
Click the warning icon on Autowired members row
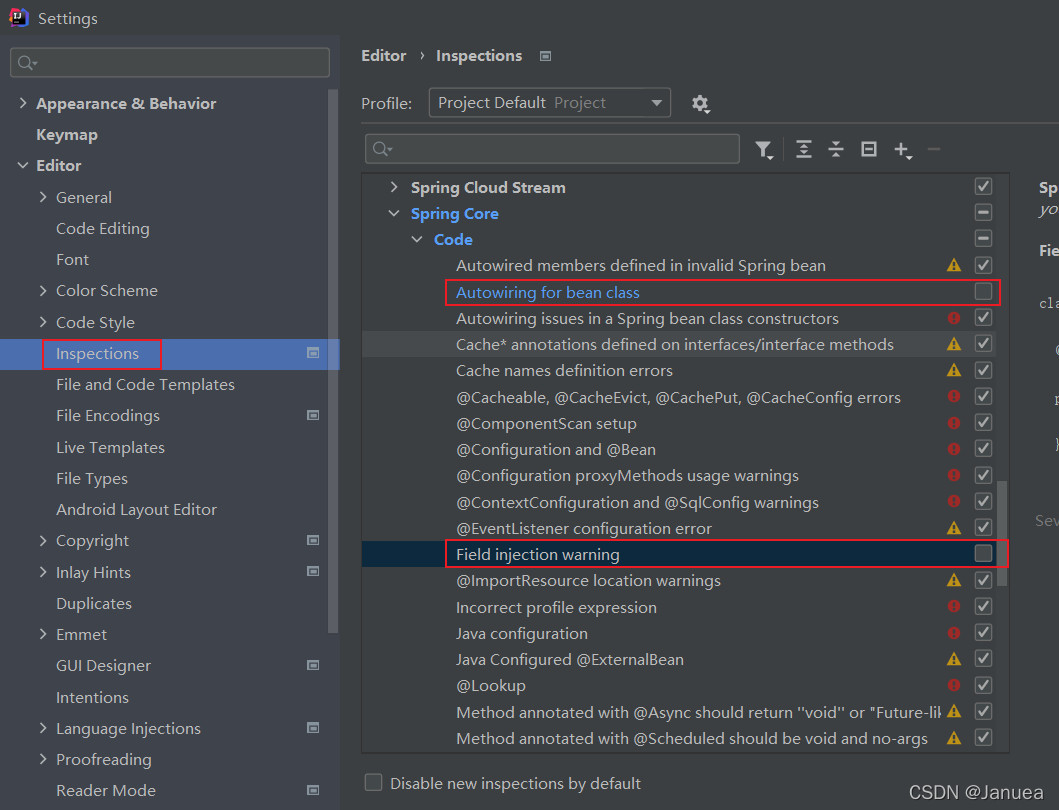pyautogui.click(x=954, y=265)
